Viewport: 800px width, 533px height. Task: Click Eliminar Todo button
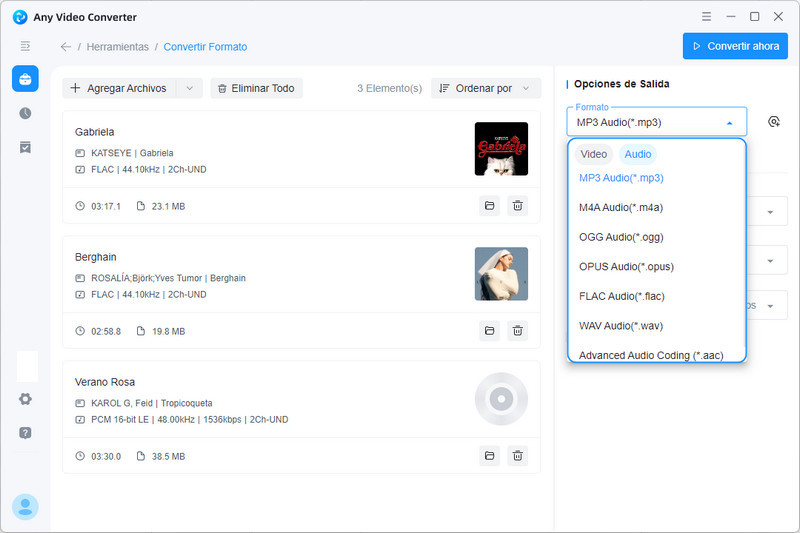click(257, 88)
